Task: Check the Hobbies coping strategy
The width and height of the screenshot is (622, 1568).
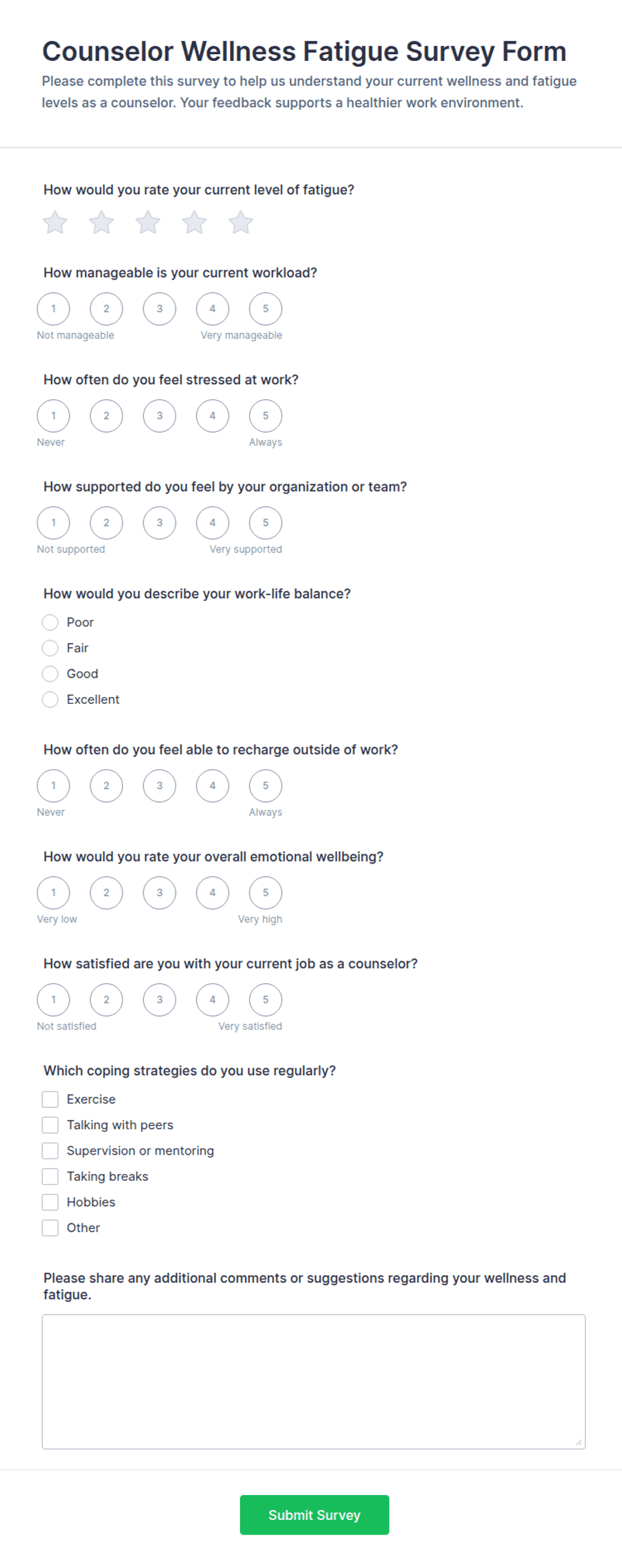Action: point(50,1203)
